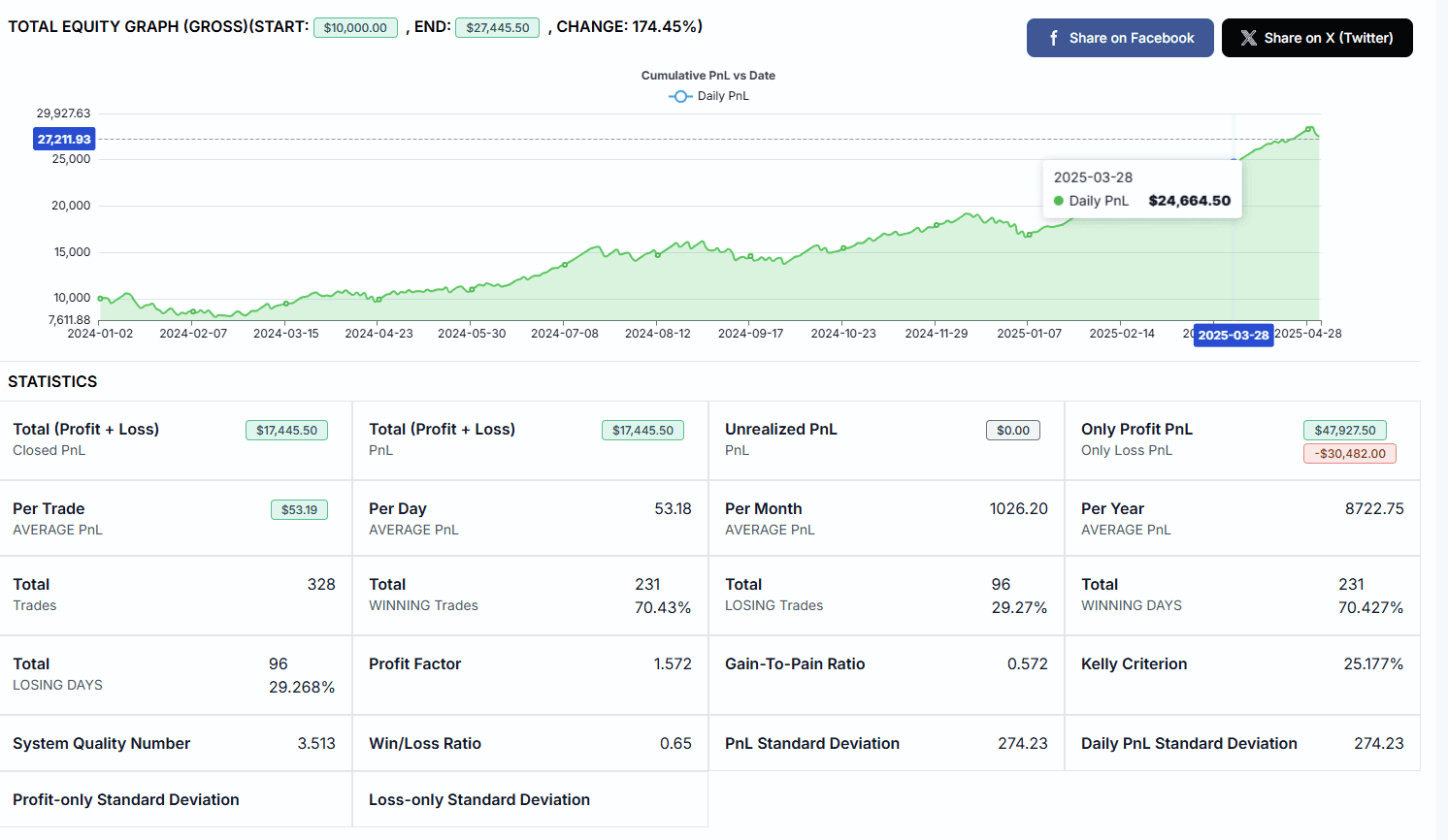Click the 2024-07-08 x-axis date label
Viewport: 1448px width, 840px height.
565,334
